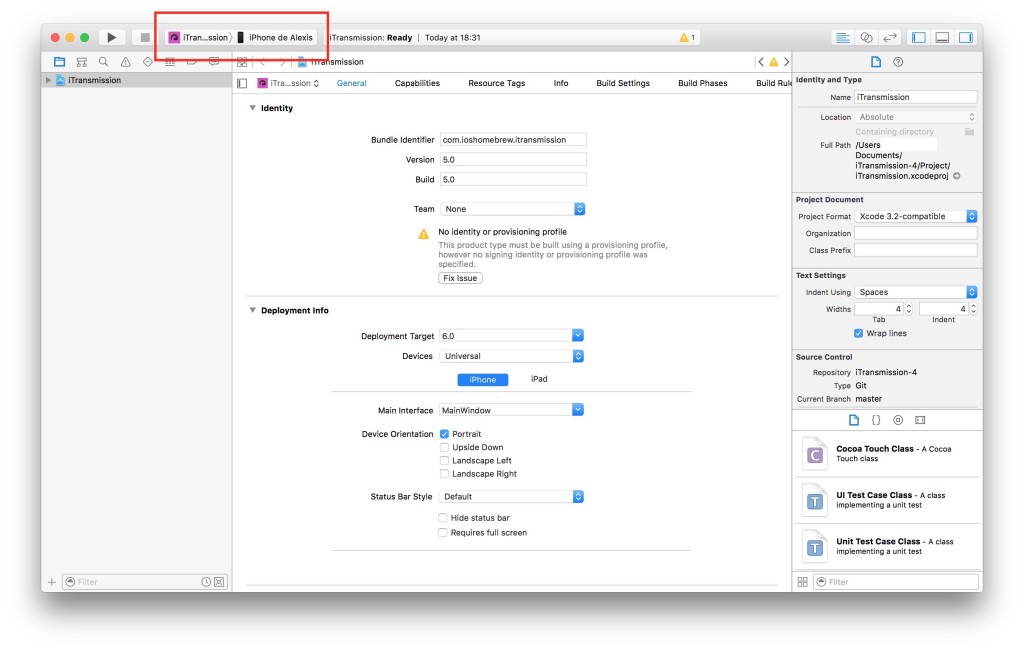Switch to the Build Settings tab
Screen dimensions: 1024x651
pos(623,84)
